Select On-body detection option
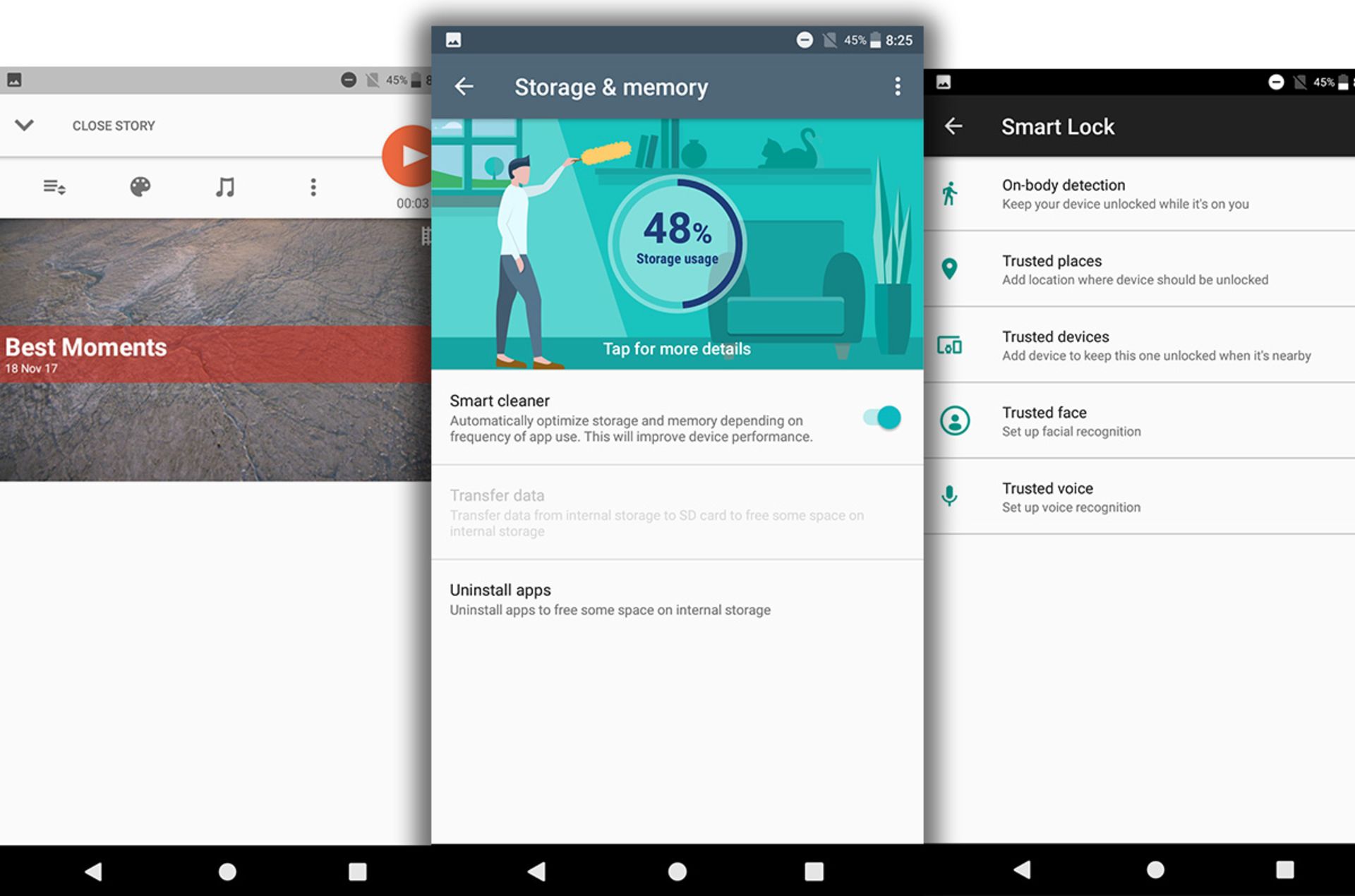The width and height of the screenshot is (1355, 896). pyautogui.click(x=1125, y=194)
